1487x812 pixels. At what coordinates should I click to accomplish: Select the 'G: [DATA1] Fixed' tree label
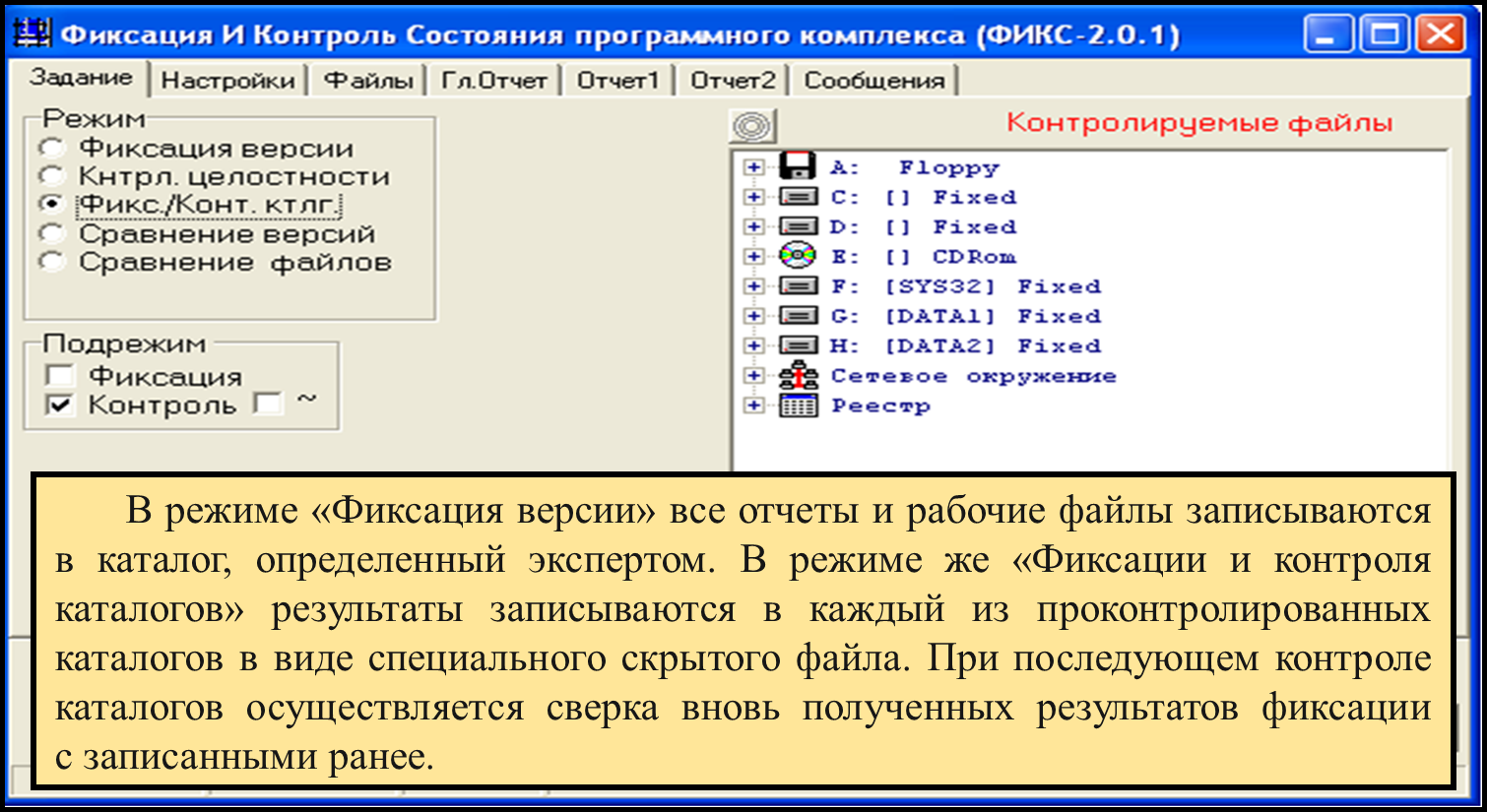coord(965,316)
